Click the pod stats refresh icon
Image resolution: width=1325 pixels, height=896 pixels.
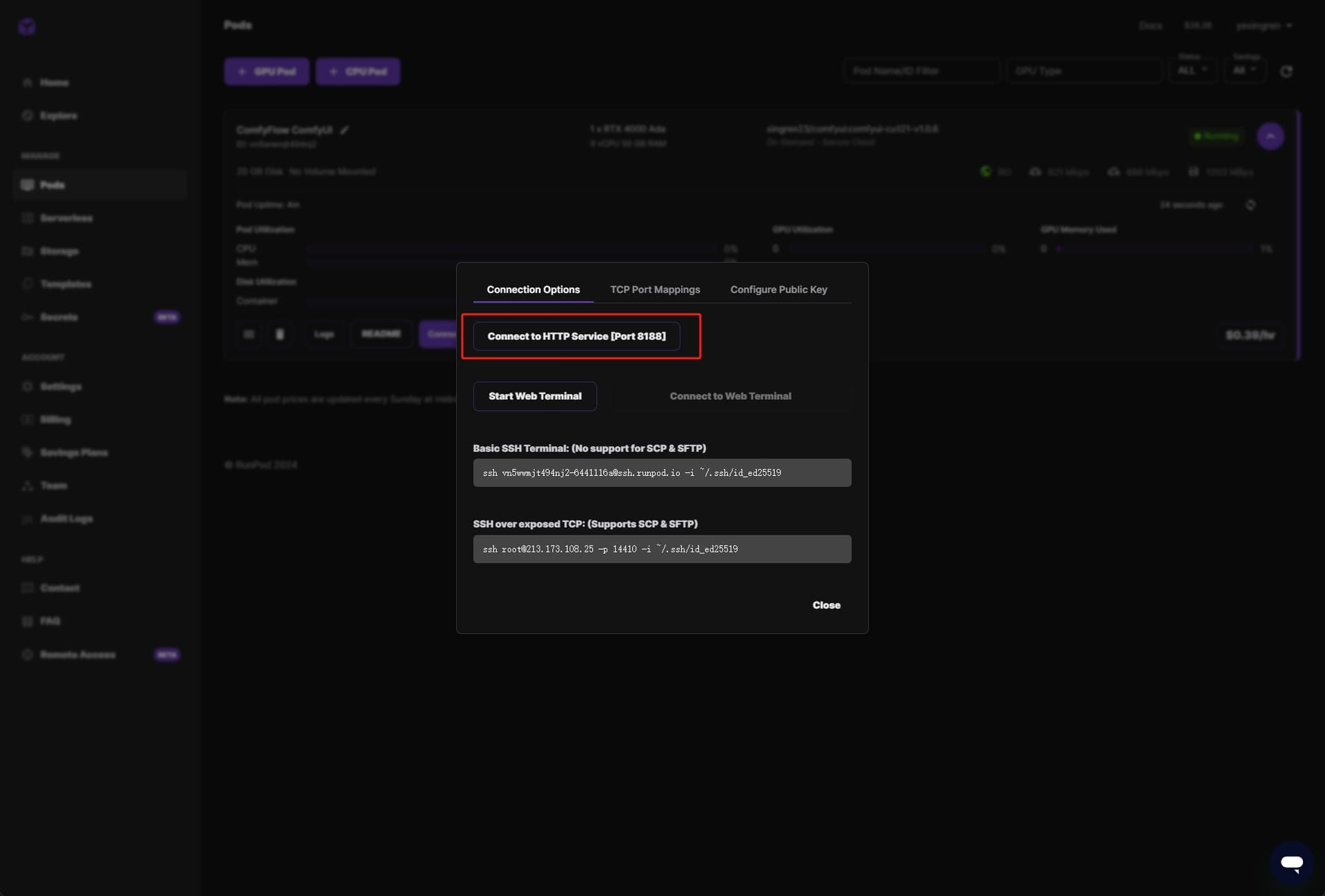click(1250, 206)
